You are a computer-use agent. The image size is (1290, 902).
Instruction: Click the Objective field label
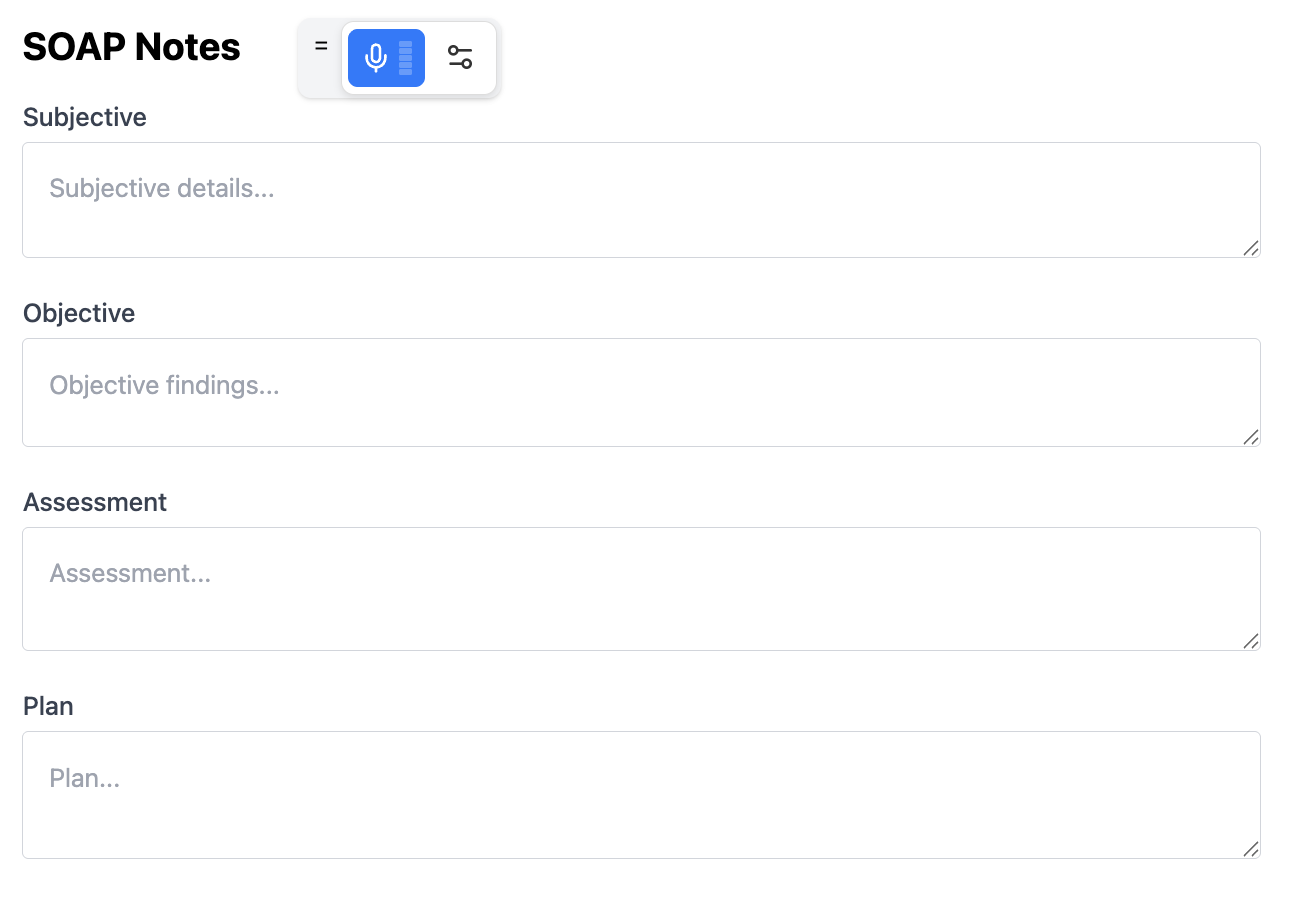[79, 313]
